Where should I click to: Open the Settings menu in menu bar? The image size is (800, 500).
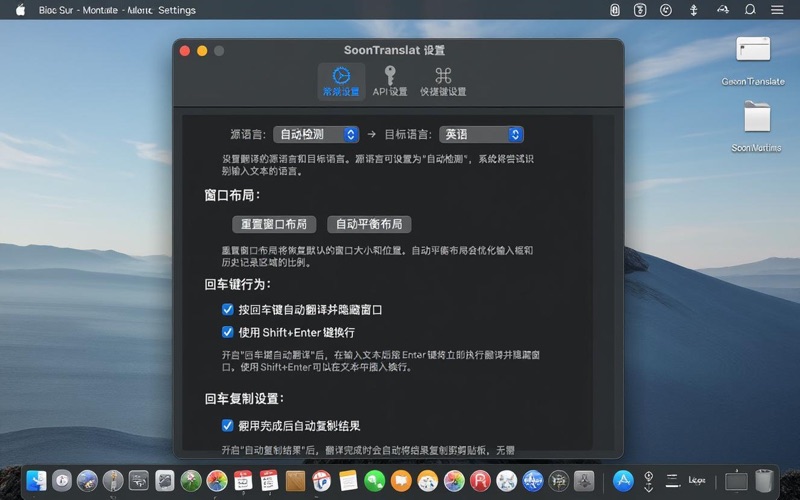177,10
